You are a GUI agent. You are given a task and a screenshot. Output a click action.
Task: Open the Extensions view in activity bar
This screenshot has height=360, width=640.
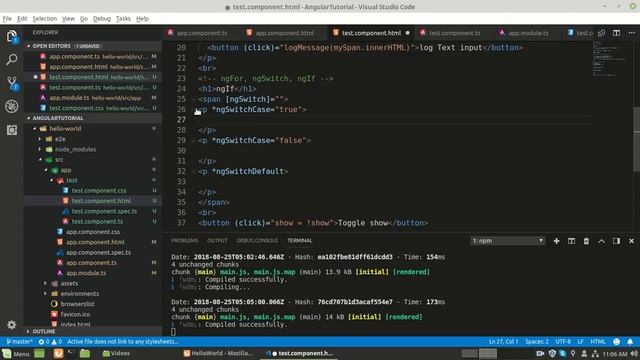(12, 130)
